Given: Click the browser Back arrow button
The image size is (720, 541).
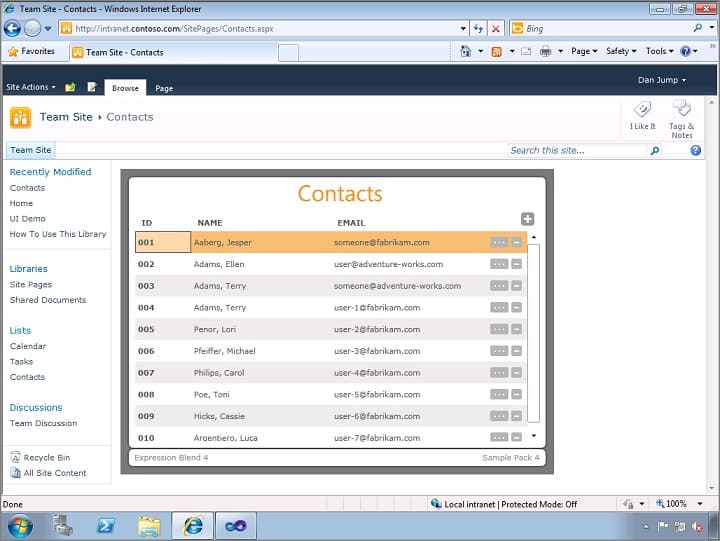Looking at the screenshot, I should point(12,28).
